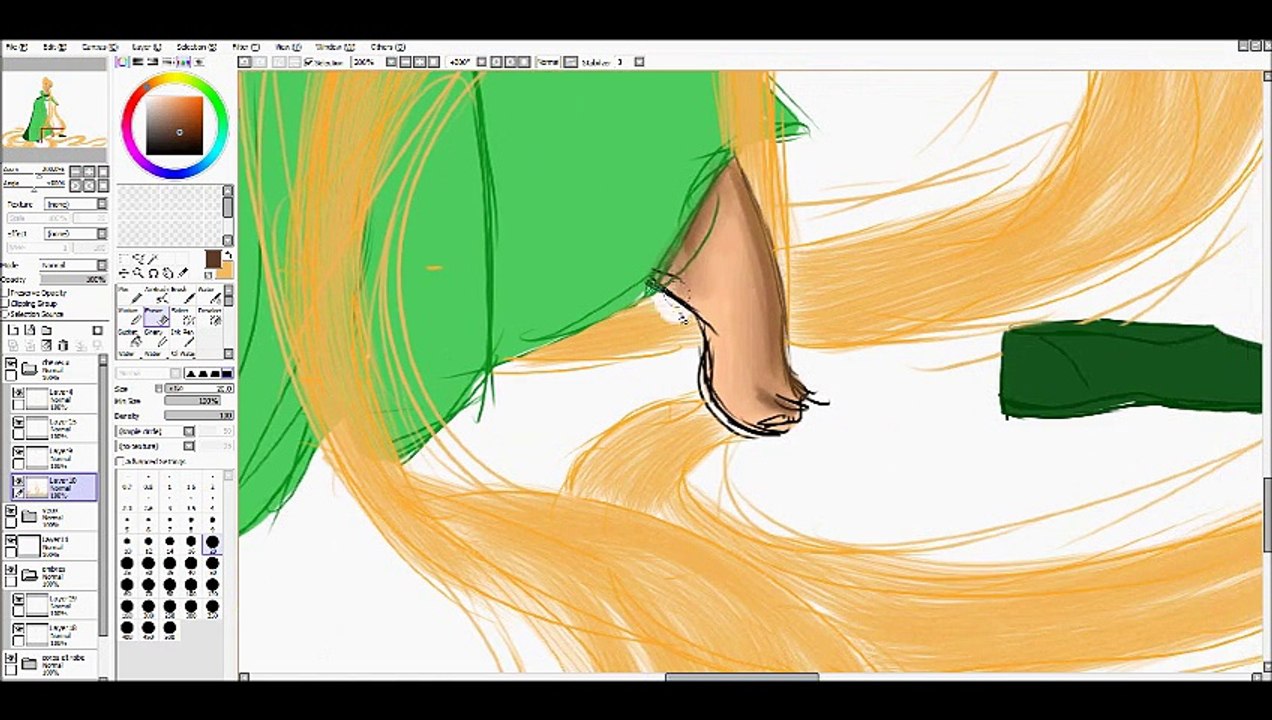1272x720 pixels.
Task: Select the Select Pen tool
Action: click(184, 316)
